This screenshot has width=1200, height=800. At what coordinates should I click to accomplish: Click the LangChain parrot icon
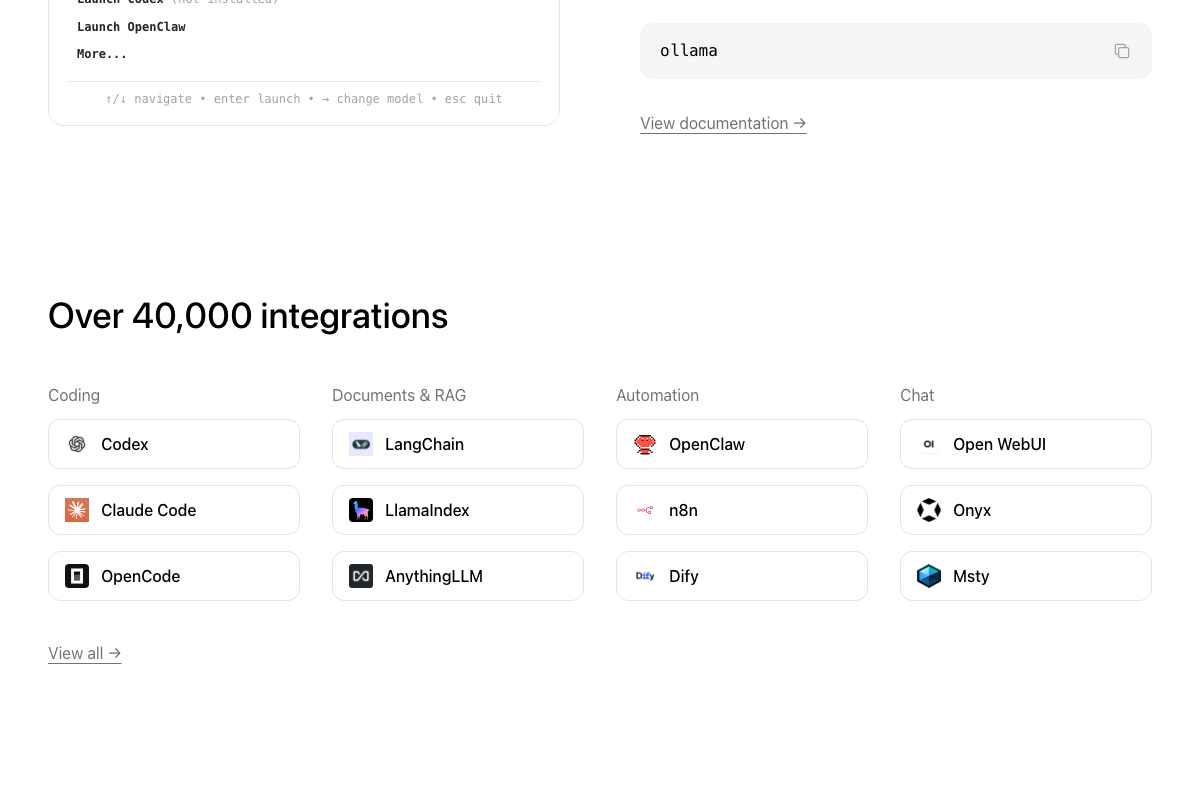click(361, 444)
